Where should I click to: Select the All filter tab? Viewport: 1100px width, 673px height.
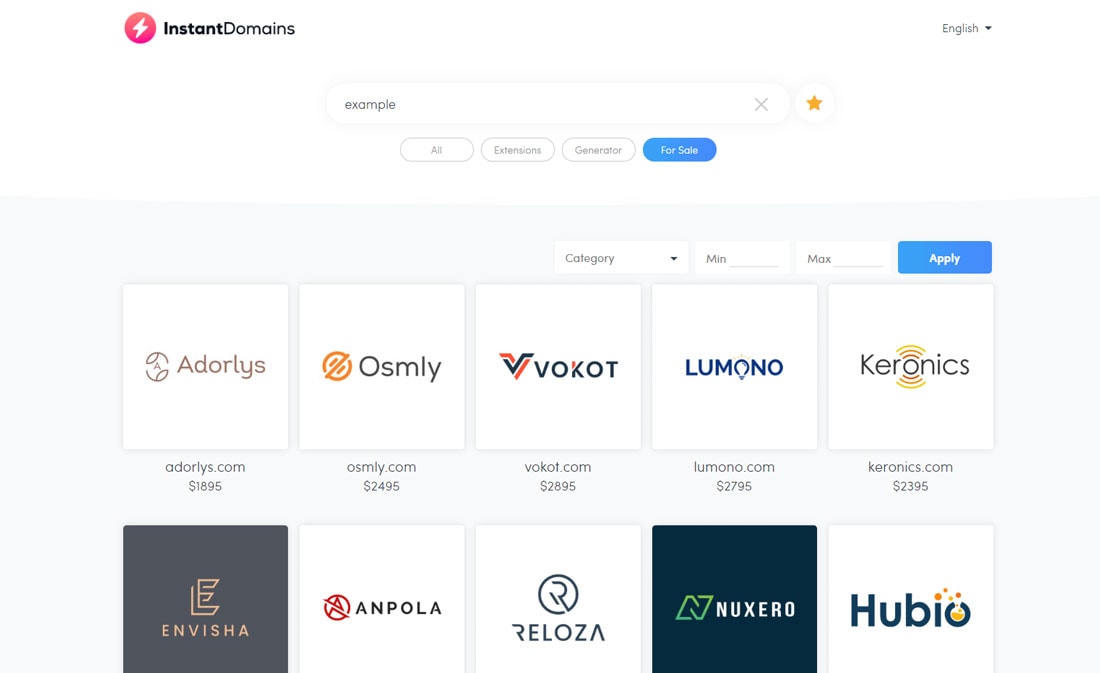point(436,150)
